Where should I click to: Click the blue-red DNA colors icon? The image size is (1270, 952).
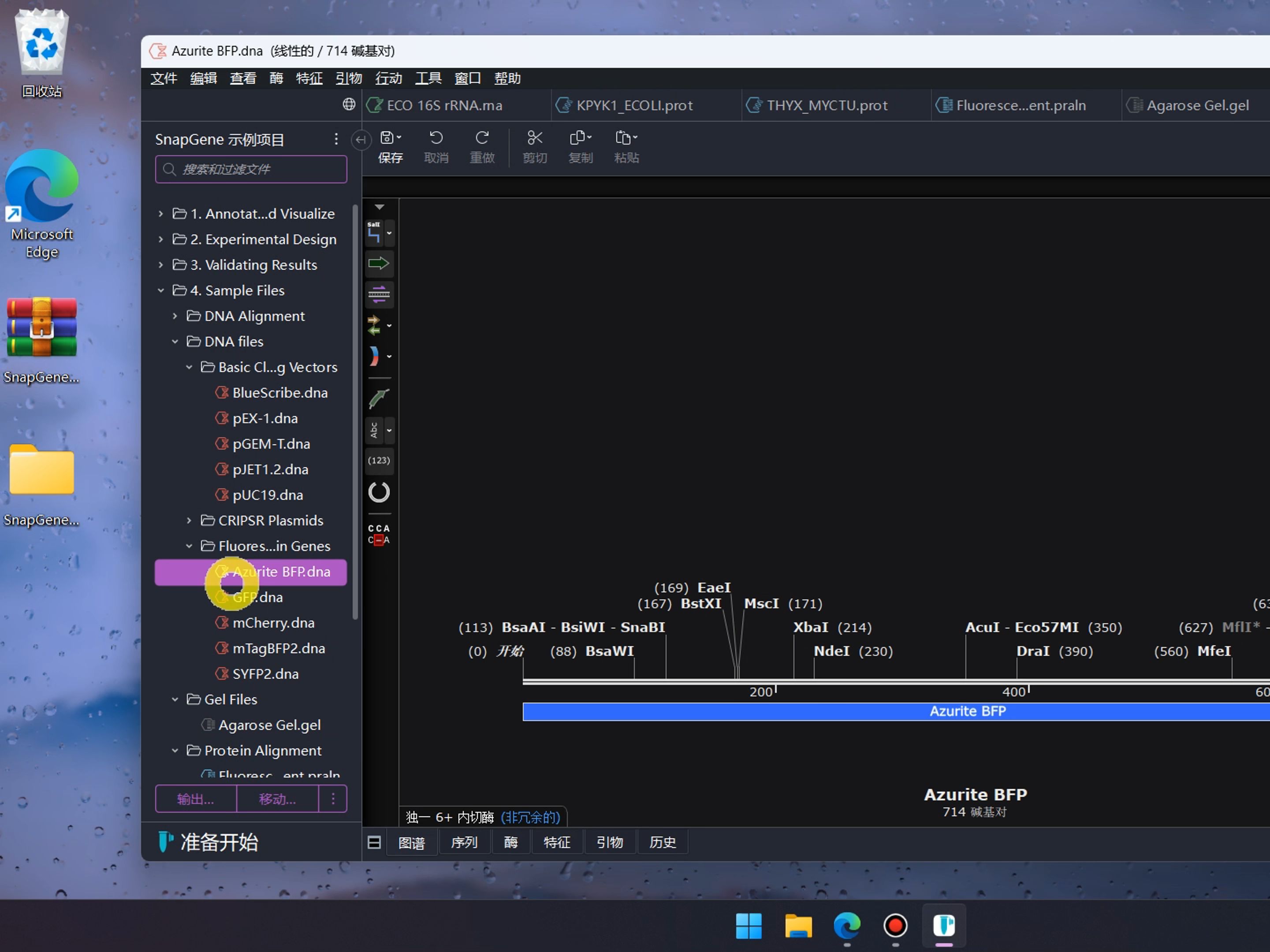pyautogui.click(x=374, y=356)
